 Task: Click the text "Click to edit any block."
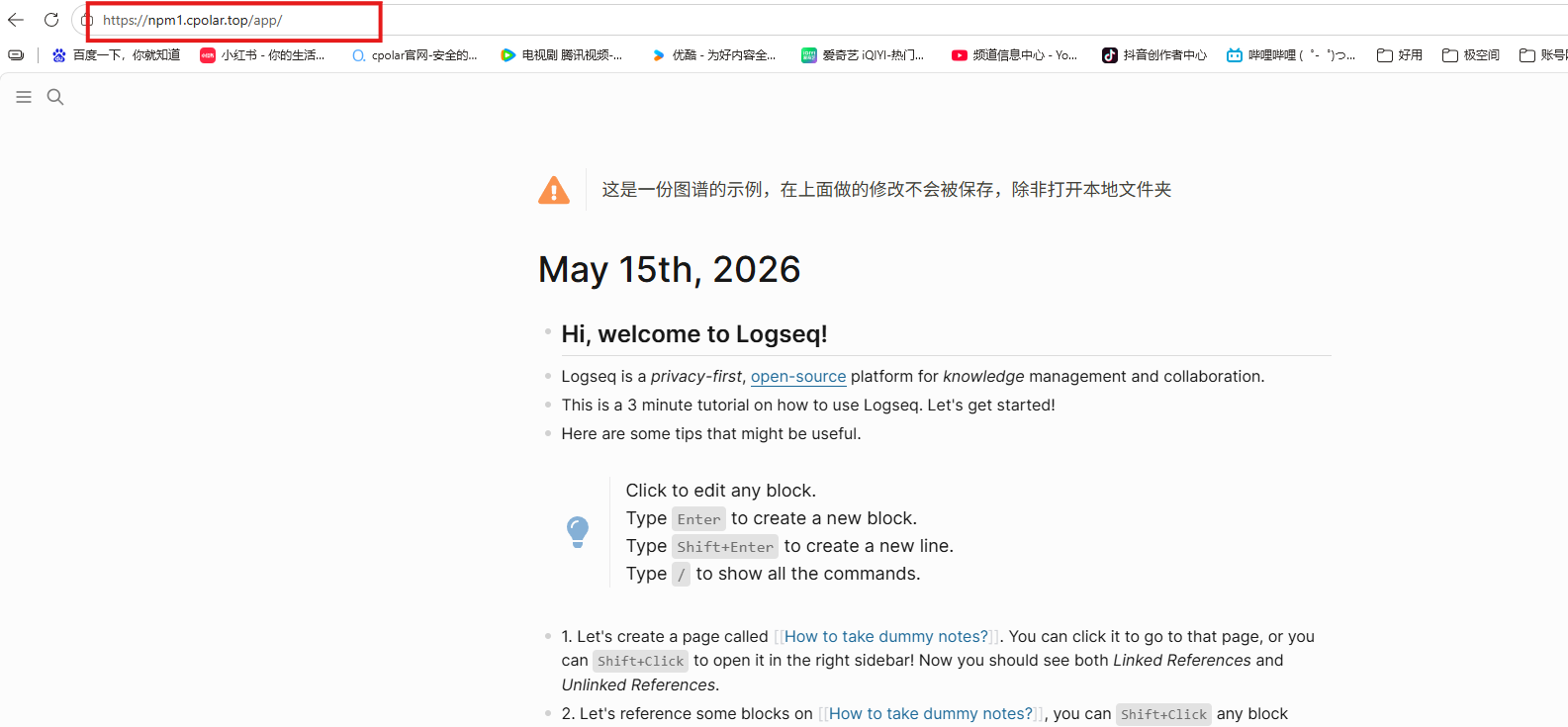click(x=721, y=491)
